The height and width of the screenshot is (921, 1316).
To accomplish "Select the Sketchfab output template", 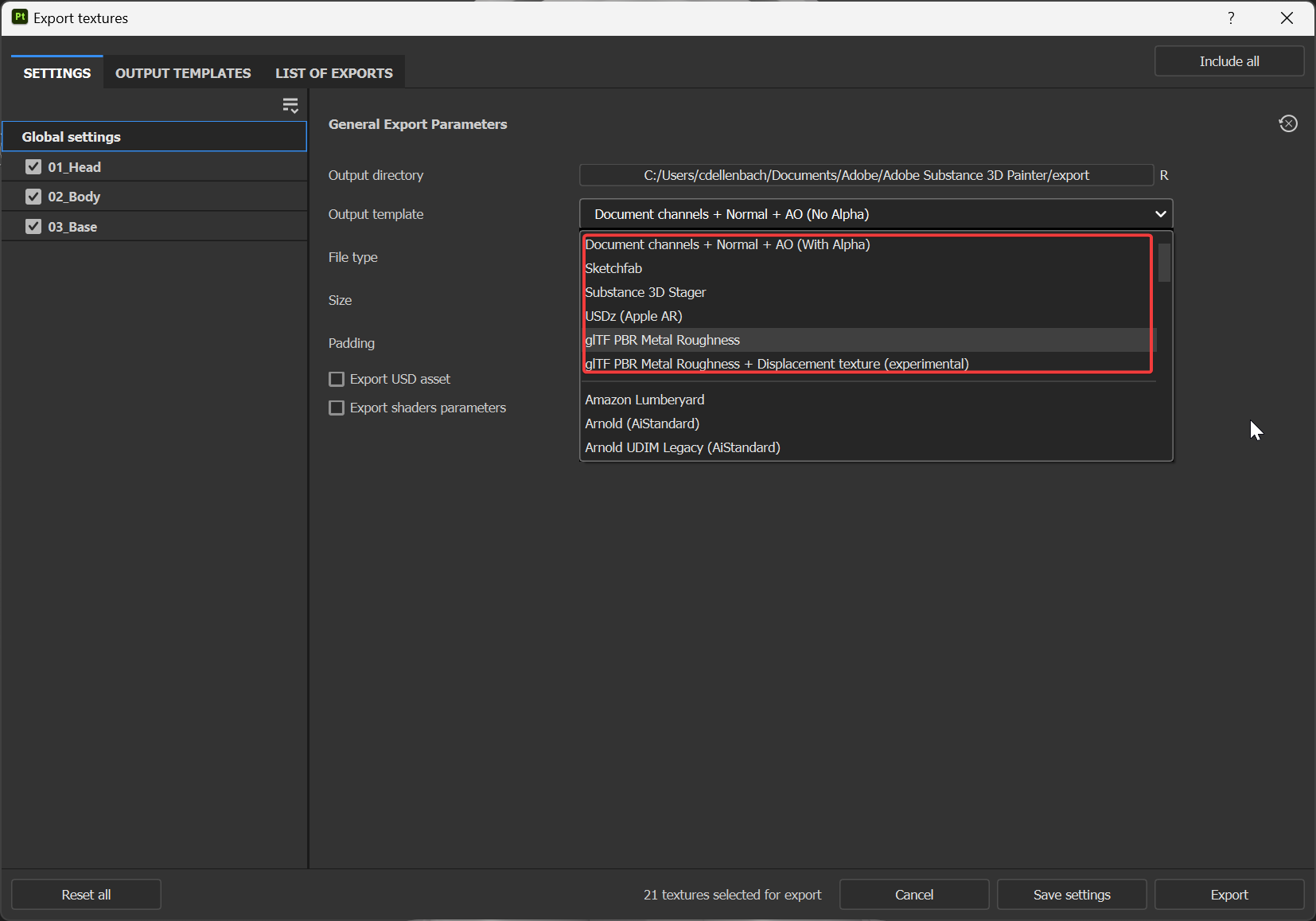I will 613,268.
